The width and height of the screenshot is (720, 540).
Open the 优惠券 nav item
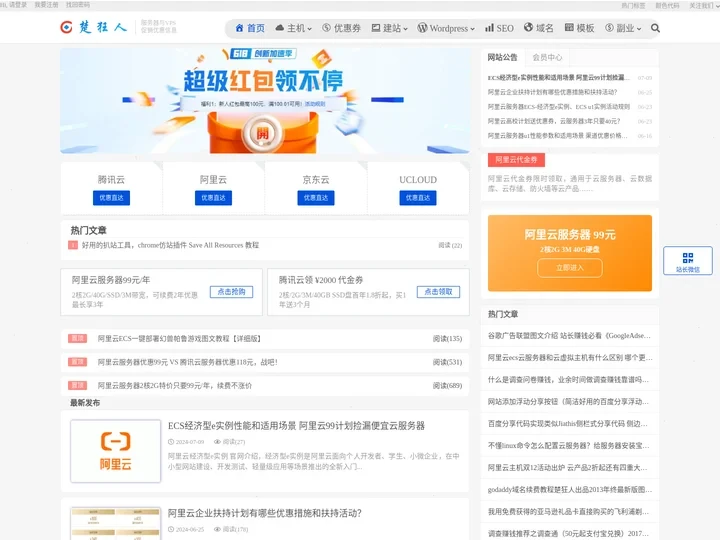click(x=341, y=28)
